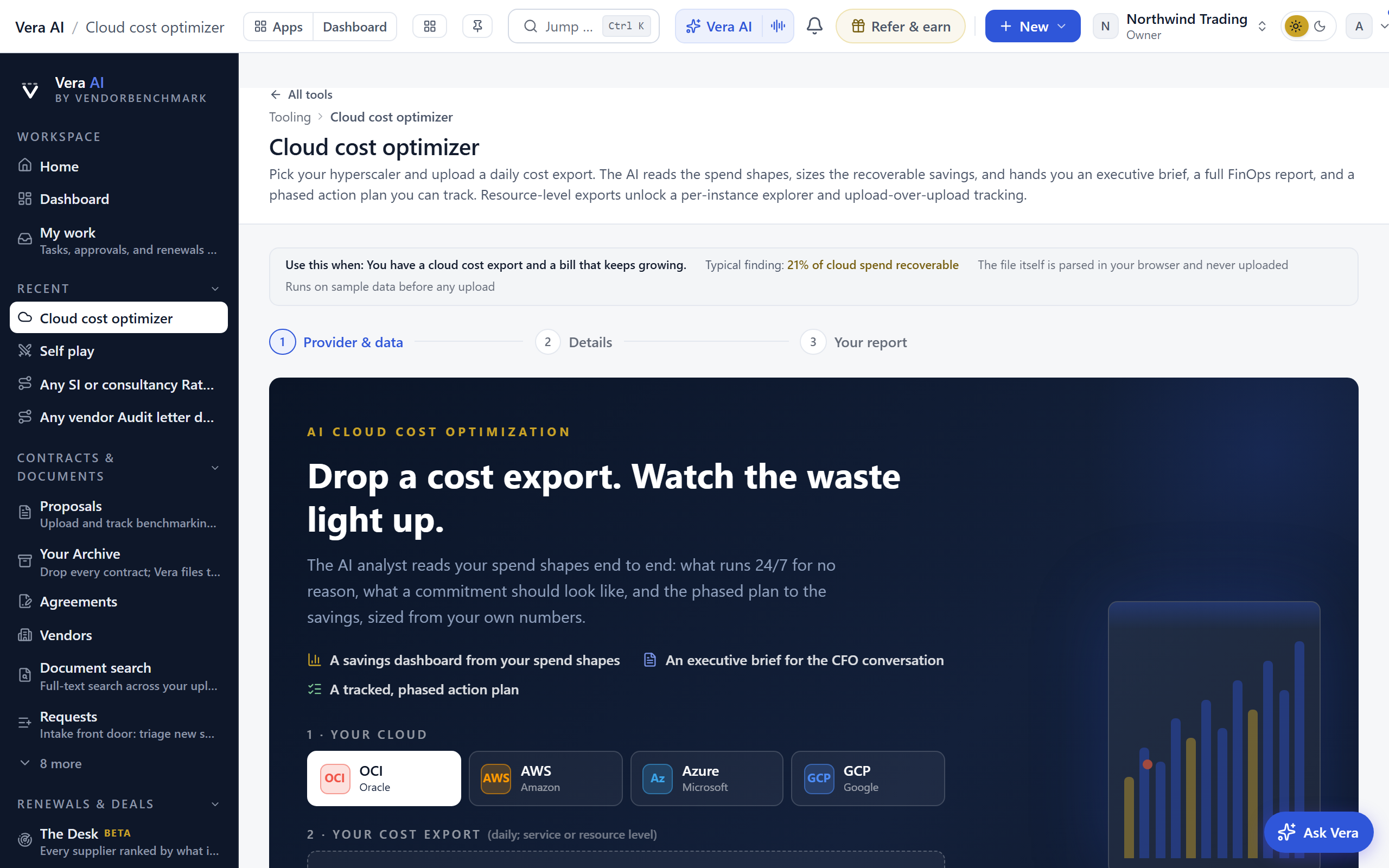Click Refer & earn button

point(901,27)
